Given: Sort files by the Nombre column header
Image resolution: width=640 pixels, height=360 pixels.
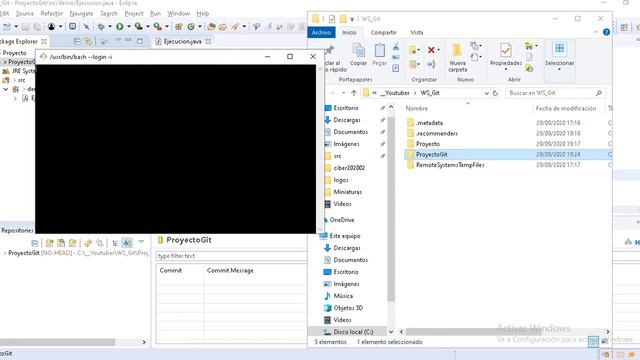Looking at the screenshot, I should coord(416,109).
